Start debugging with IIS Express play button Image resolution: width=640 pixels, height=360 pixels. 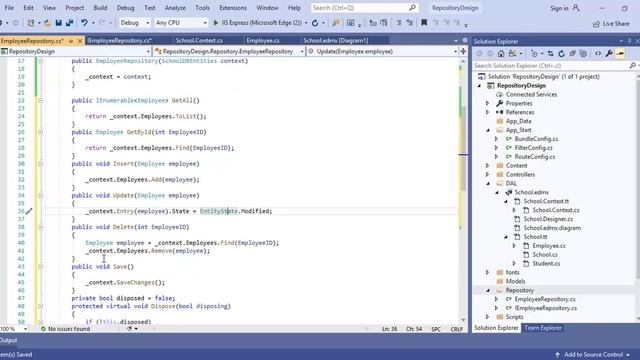click(216, 23)
